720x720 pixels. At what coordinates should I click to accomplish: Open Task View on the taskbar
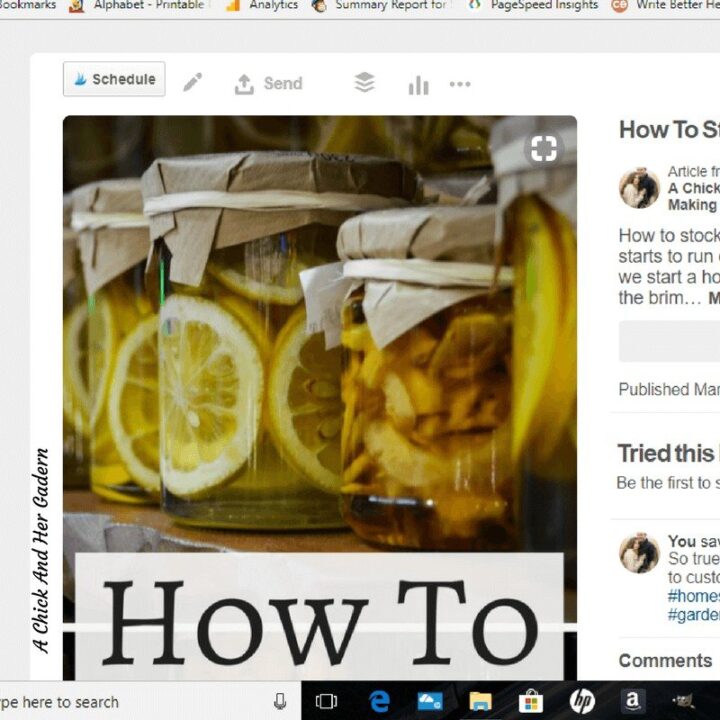[x=326, y=701]
